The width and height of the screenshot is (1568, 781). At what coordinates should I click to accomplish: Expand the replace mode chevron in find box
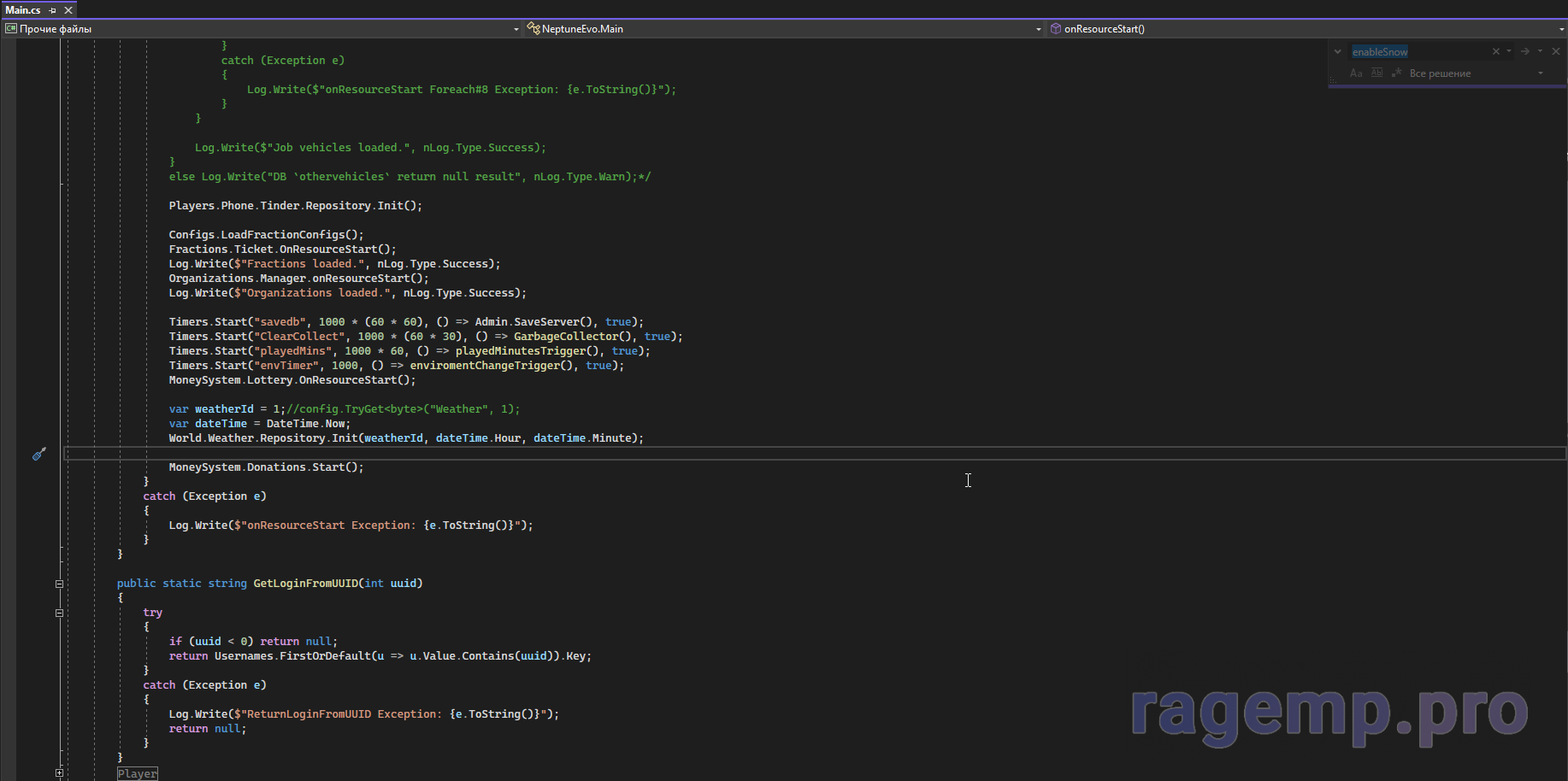coord(1338,52)
